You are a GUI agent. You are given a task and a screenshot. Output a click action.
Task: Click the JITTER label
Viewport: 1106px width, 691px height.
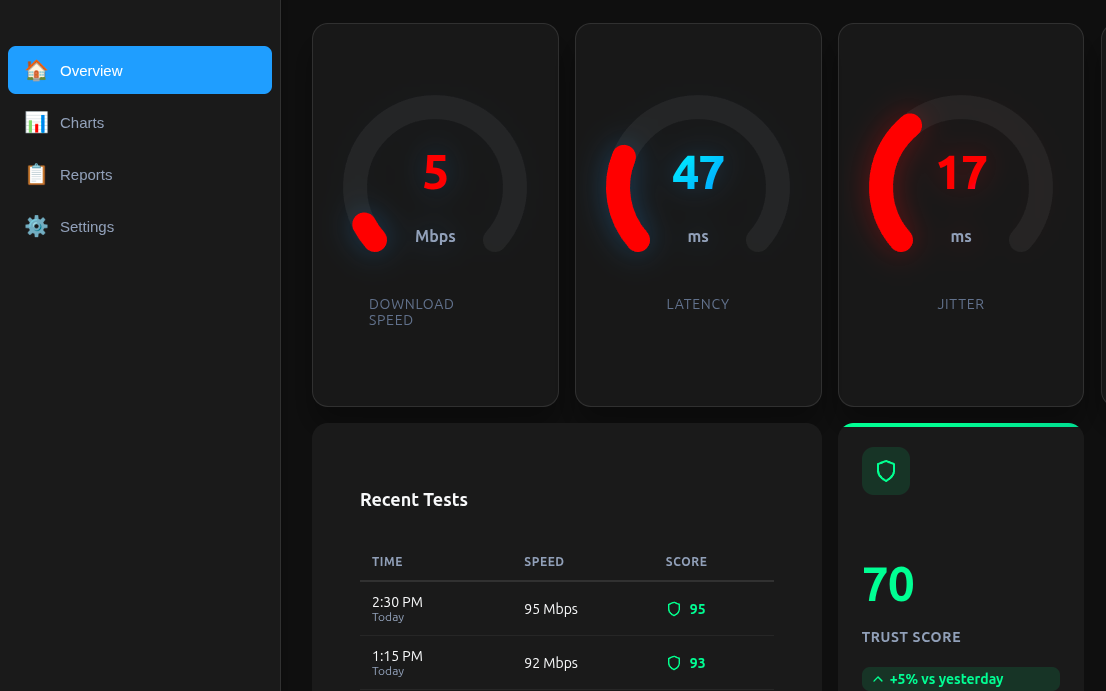961,305
